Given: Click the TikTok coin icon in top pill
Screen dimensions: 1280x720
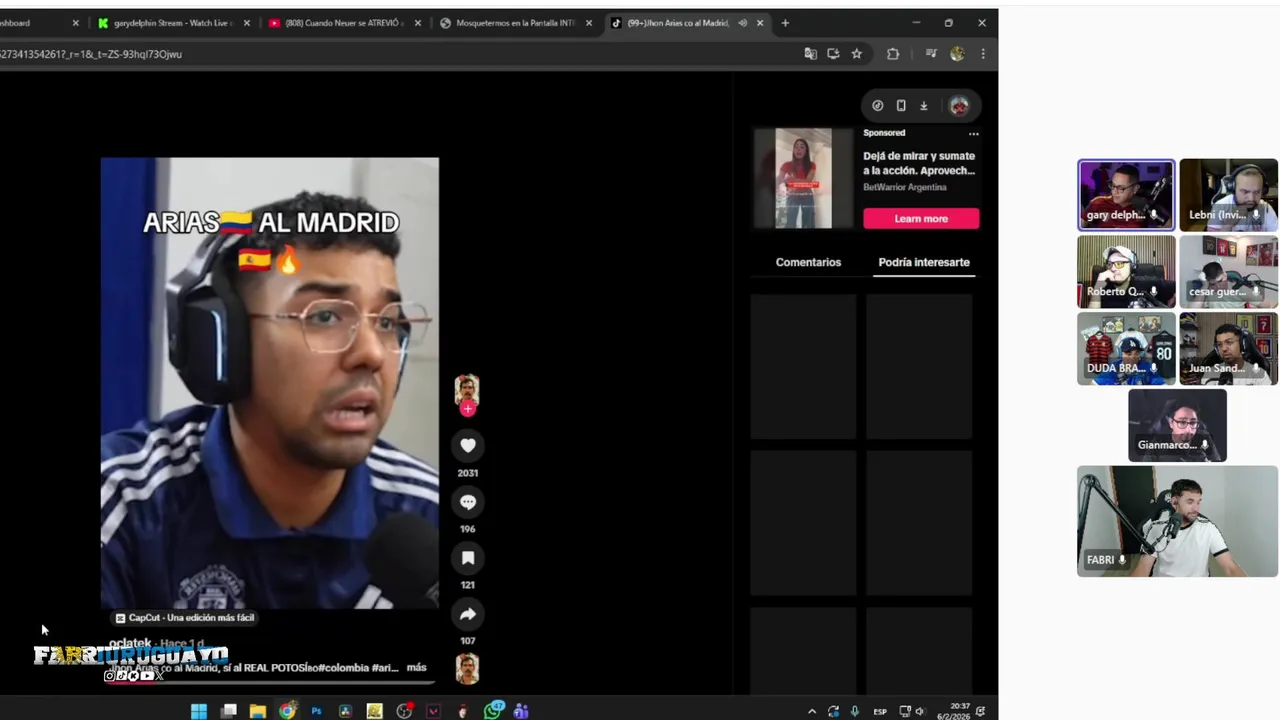Looking at the screenshot, I should (877, 105).
